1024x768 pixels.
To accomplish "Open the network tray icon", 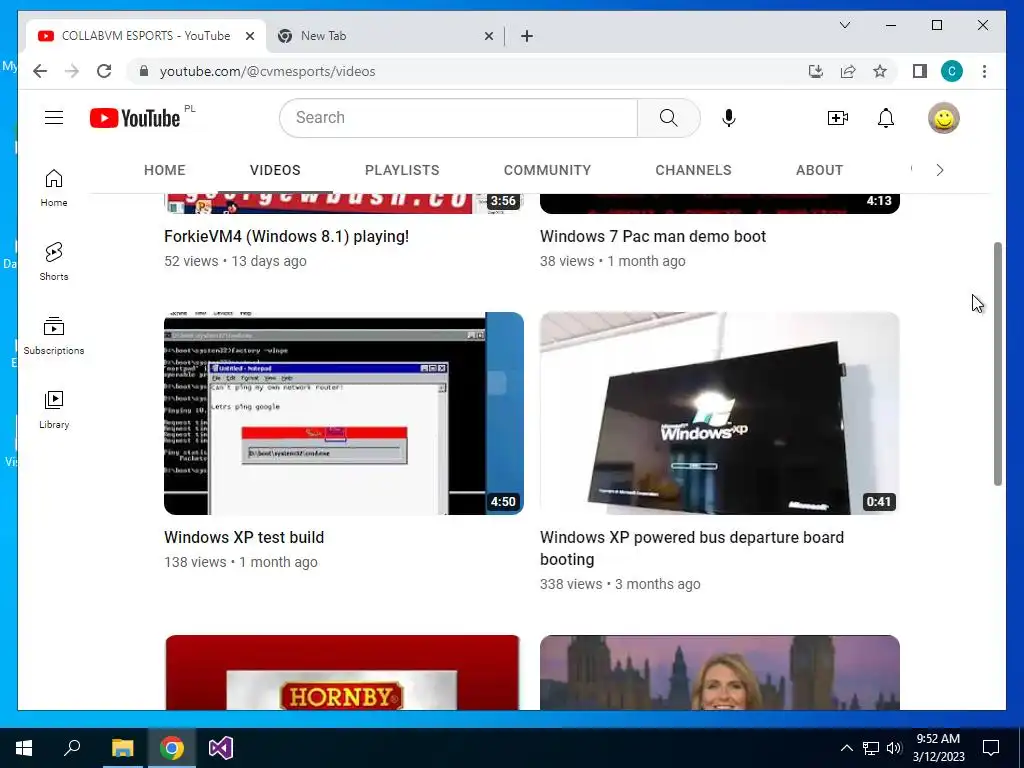I will tap(871, 748).
